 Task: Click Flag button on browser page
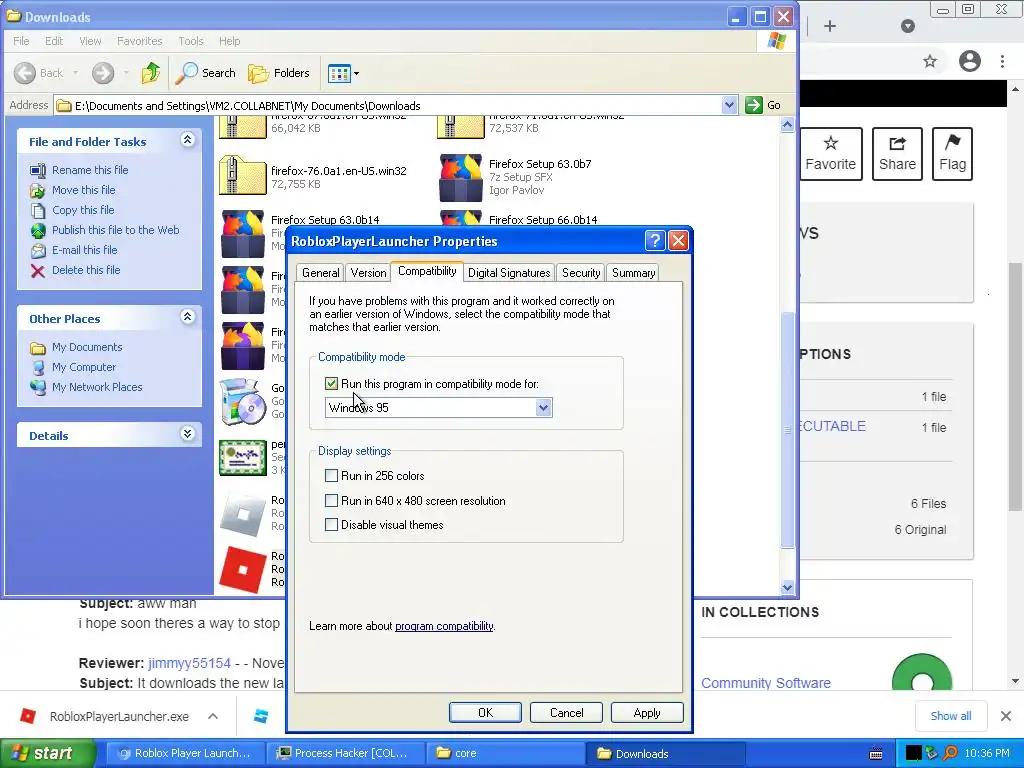coord(952,154)
